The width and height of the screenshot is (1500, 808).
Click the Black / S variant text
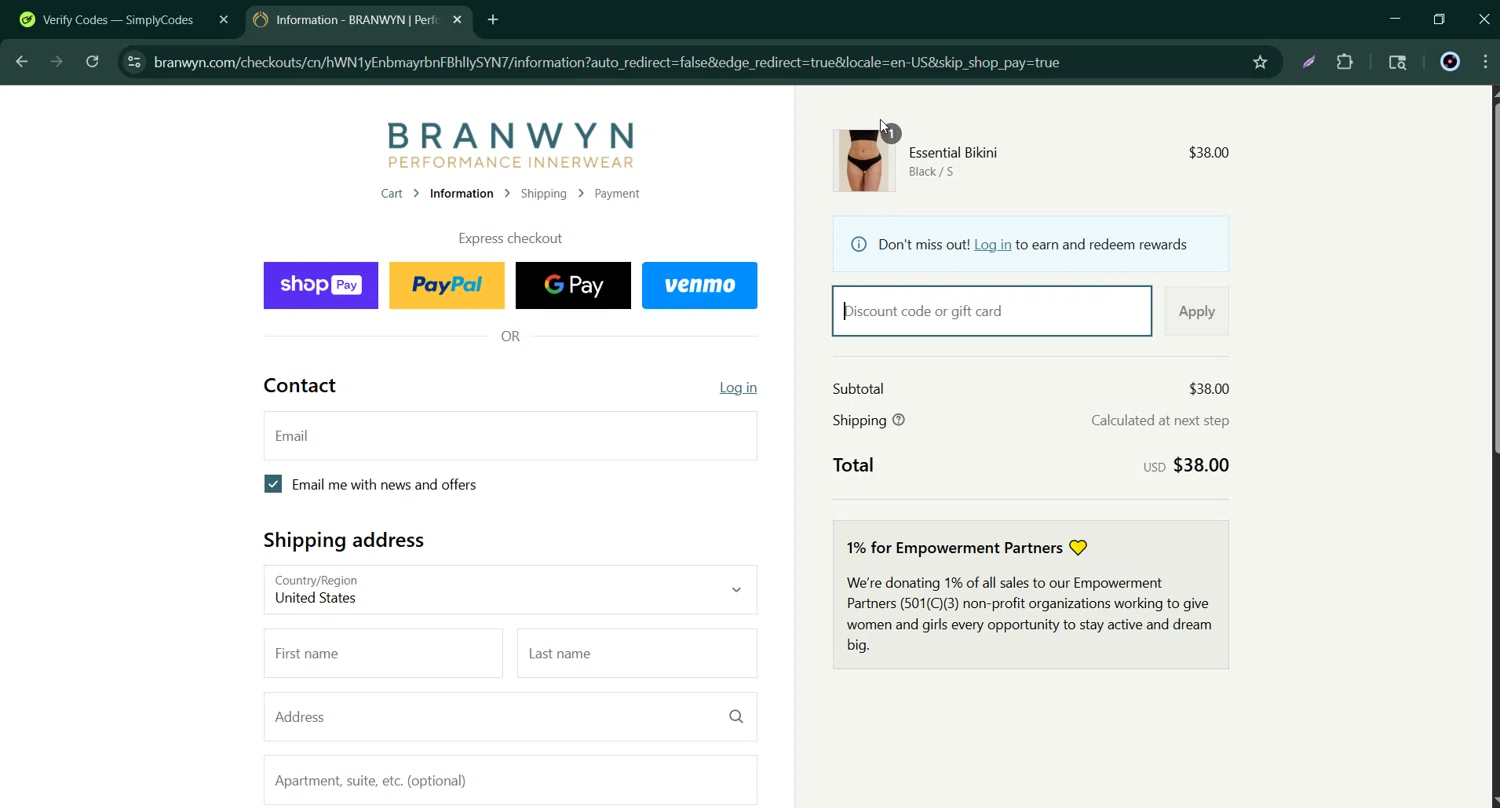(930, 172)
